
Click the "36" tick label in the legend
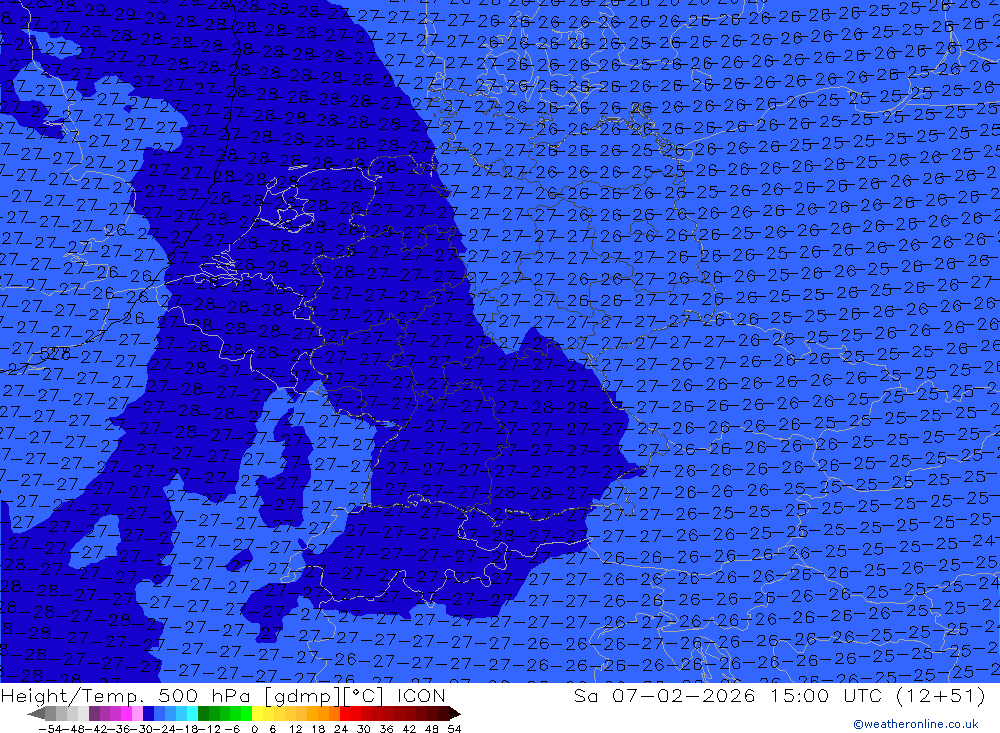pos(386,729)
